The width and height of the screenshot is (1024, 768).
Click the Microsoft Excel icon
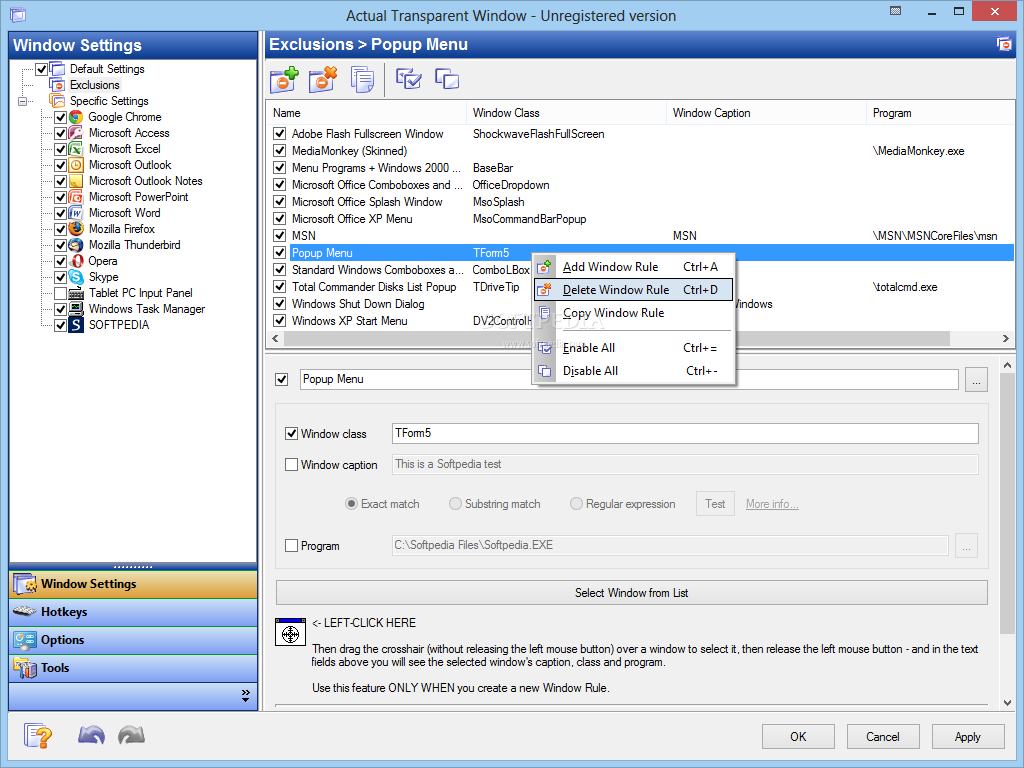pos(76,149)
